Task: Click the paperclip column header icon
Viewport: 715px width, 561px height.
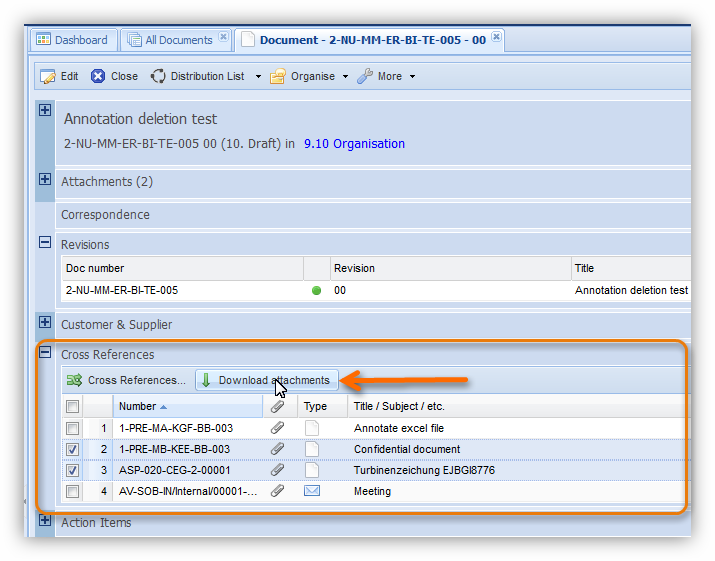Action: click(277, 406)
